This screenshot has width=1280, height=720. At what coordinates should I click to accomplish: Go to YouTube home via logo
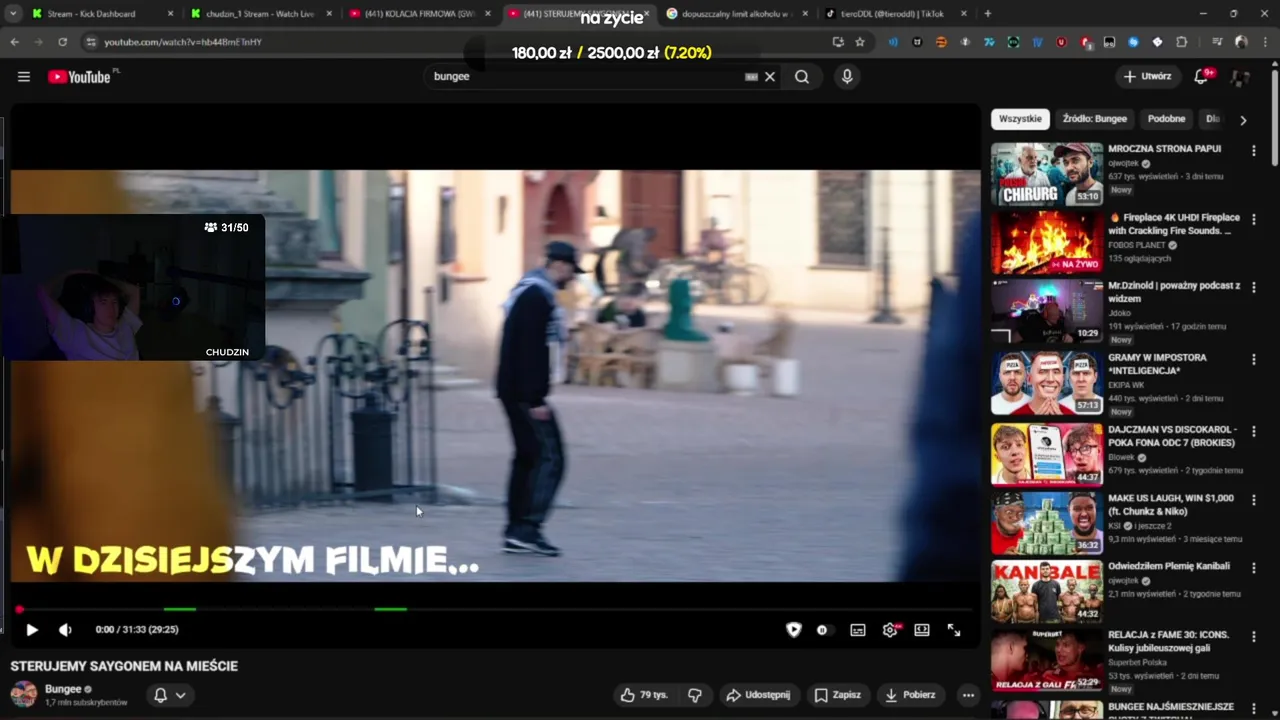coord(82,77)
